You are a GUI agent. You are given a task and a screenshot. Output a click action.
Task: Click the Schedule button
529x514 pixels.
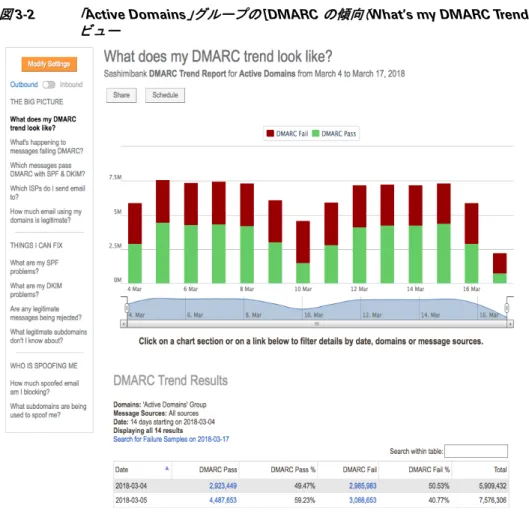[x=165, y=95]
